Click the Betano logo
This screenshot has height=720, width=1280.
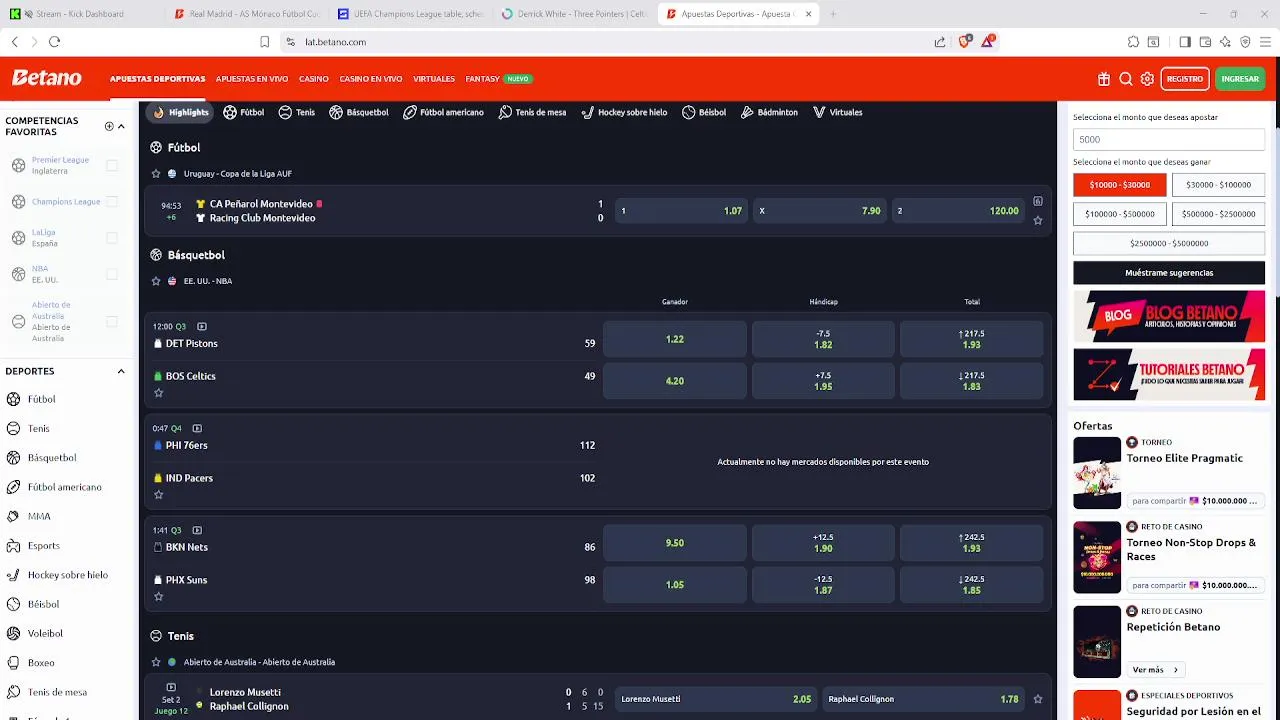[x=46, y=78]
